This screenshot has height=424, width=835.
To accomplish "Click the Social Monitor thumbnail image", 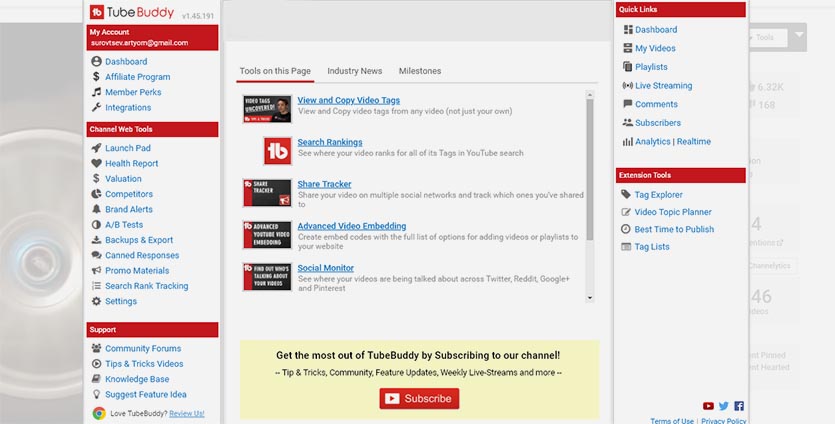I will click(267, 276).
